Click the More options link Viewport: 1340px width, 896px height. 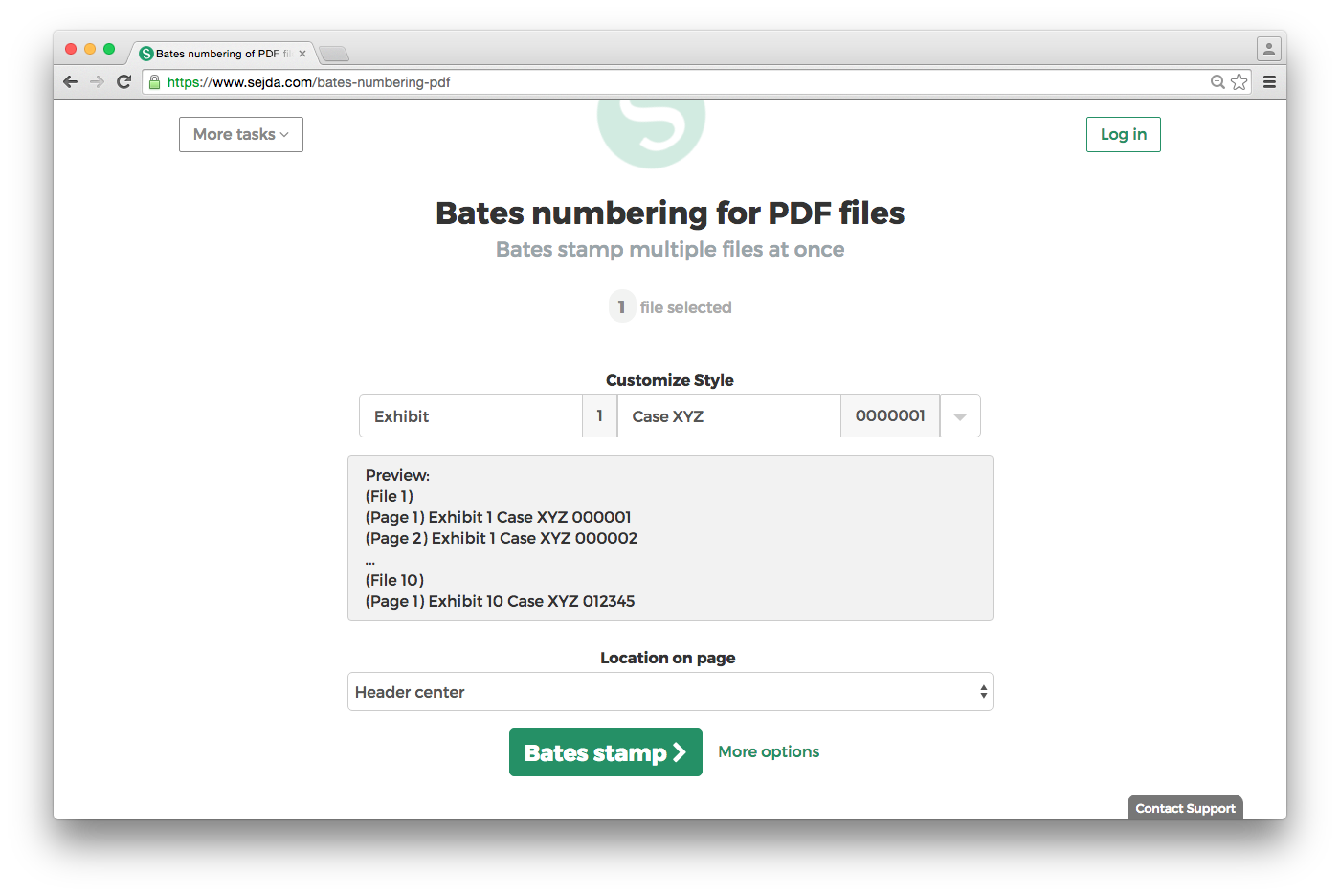[x=769, y=752]
